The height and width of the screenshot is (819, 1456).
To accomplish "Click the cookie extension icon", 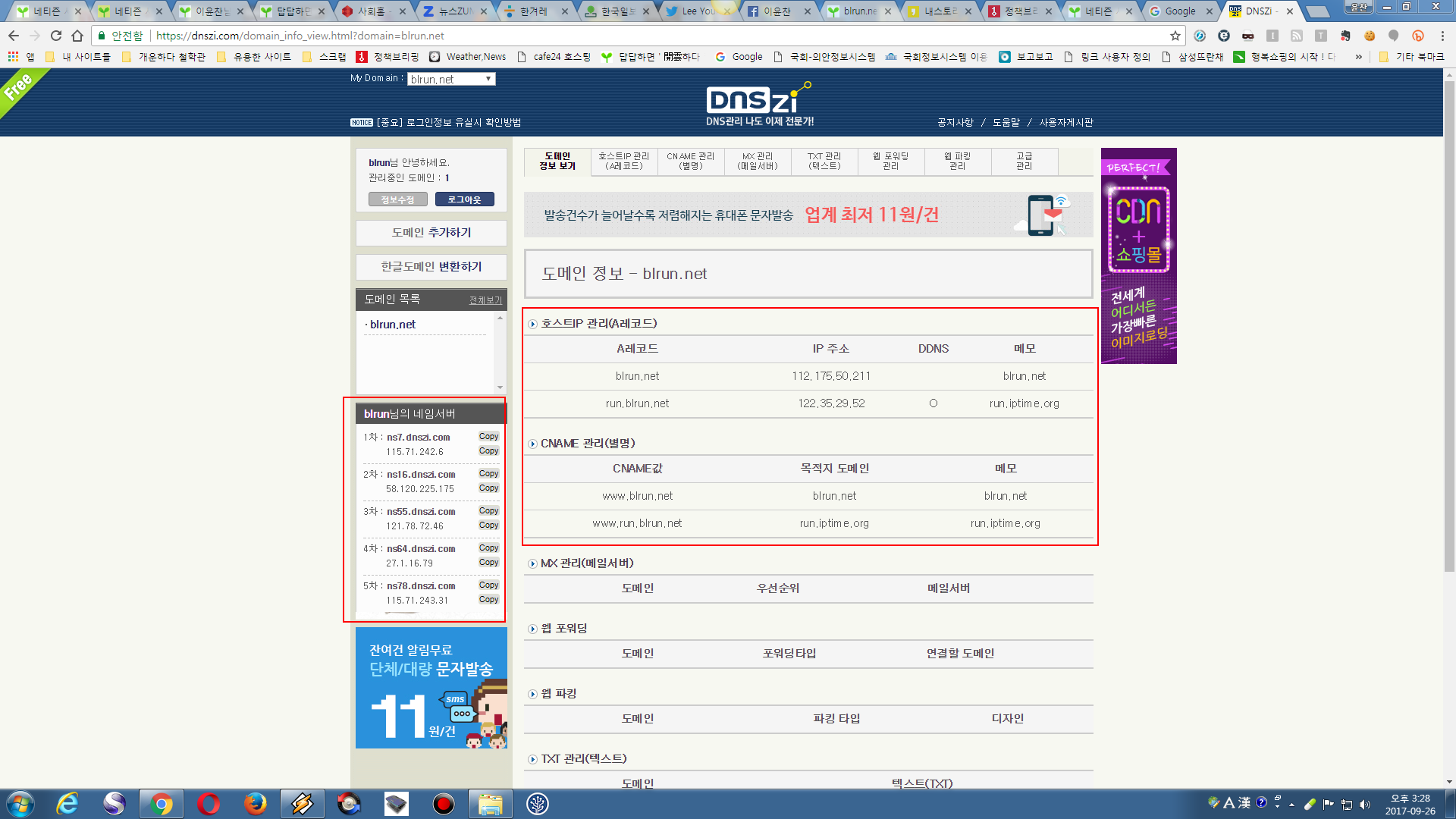I will tap(1370, 36).
